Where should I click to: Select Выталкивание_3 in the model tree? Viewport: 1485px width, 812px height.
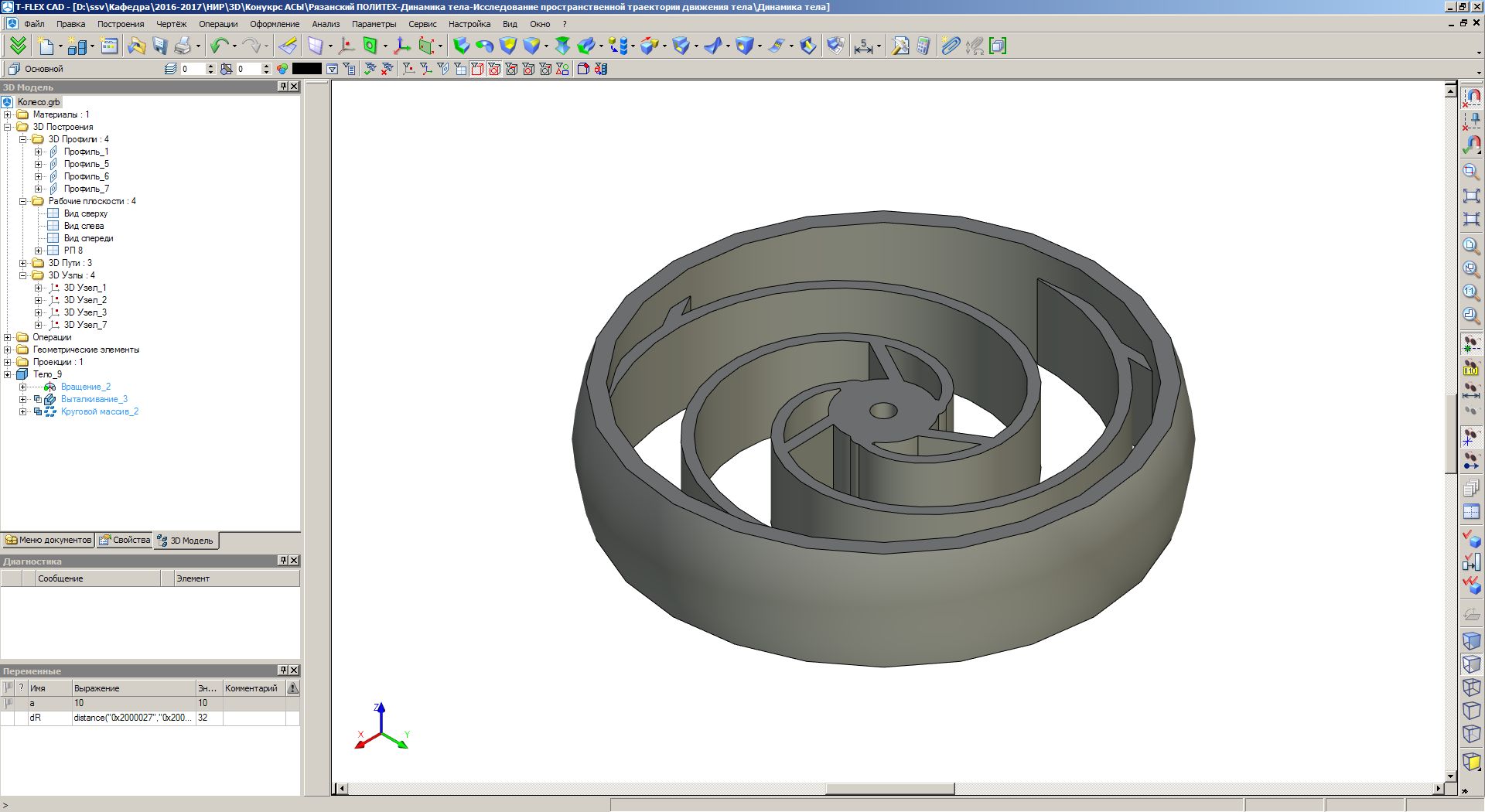[x=94, y=399]
